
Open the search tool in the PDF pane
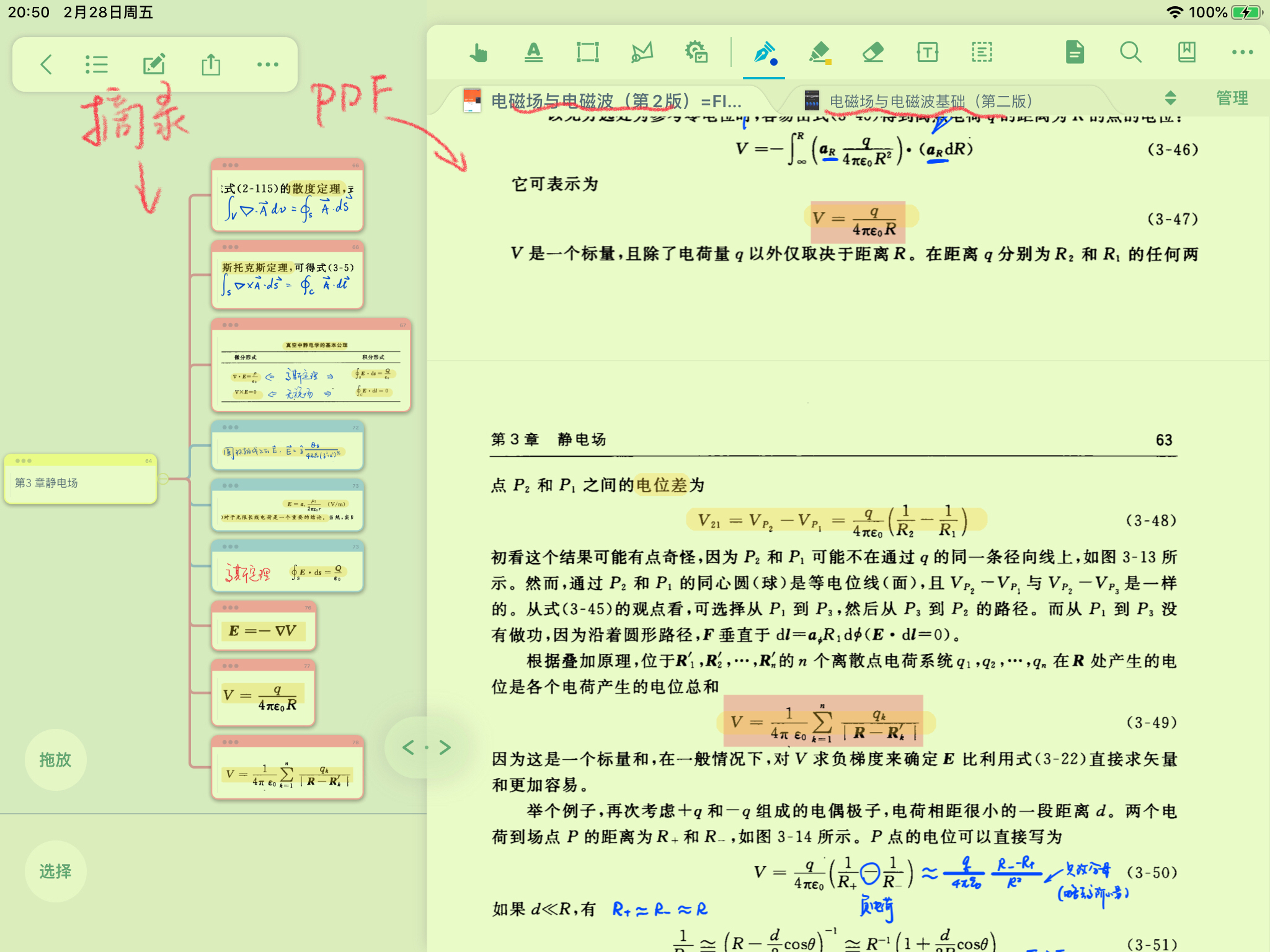(x=1131, y=53)
